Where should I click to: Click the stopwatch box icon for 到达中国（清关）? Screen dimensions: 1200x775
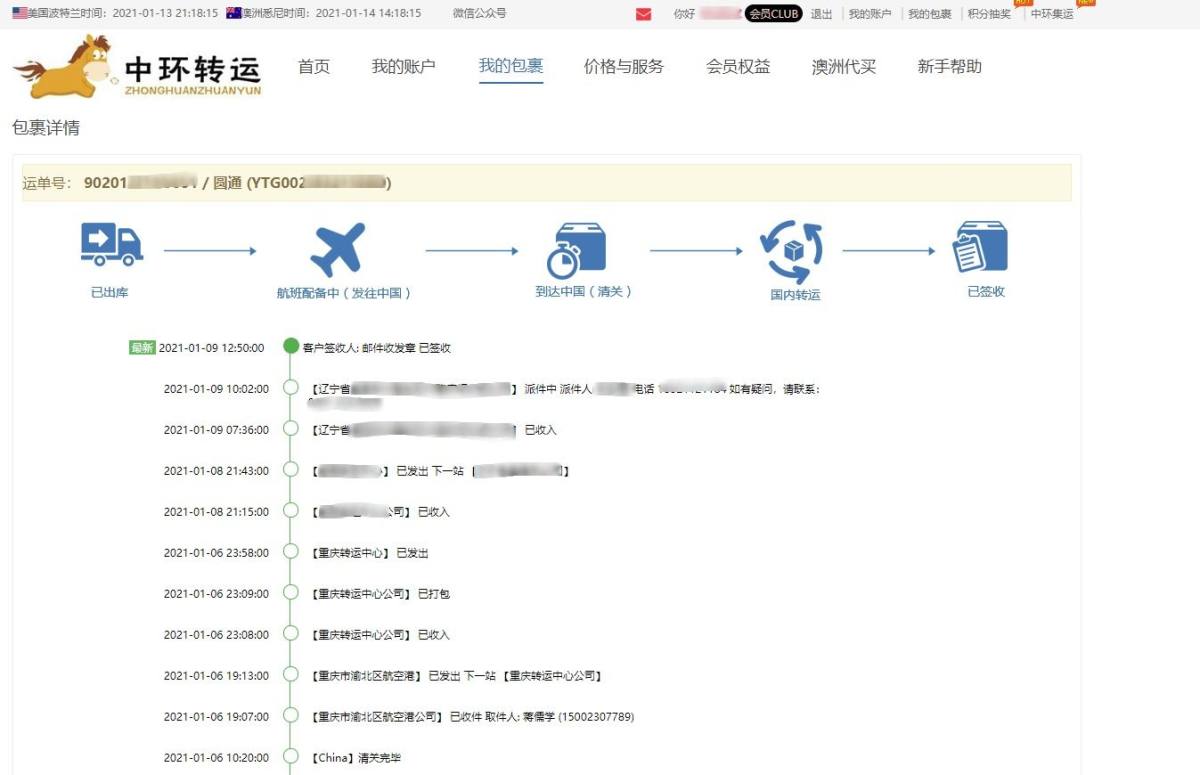577,250
